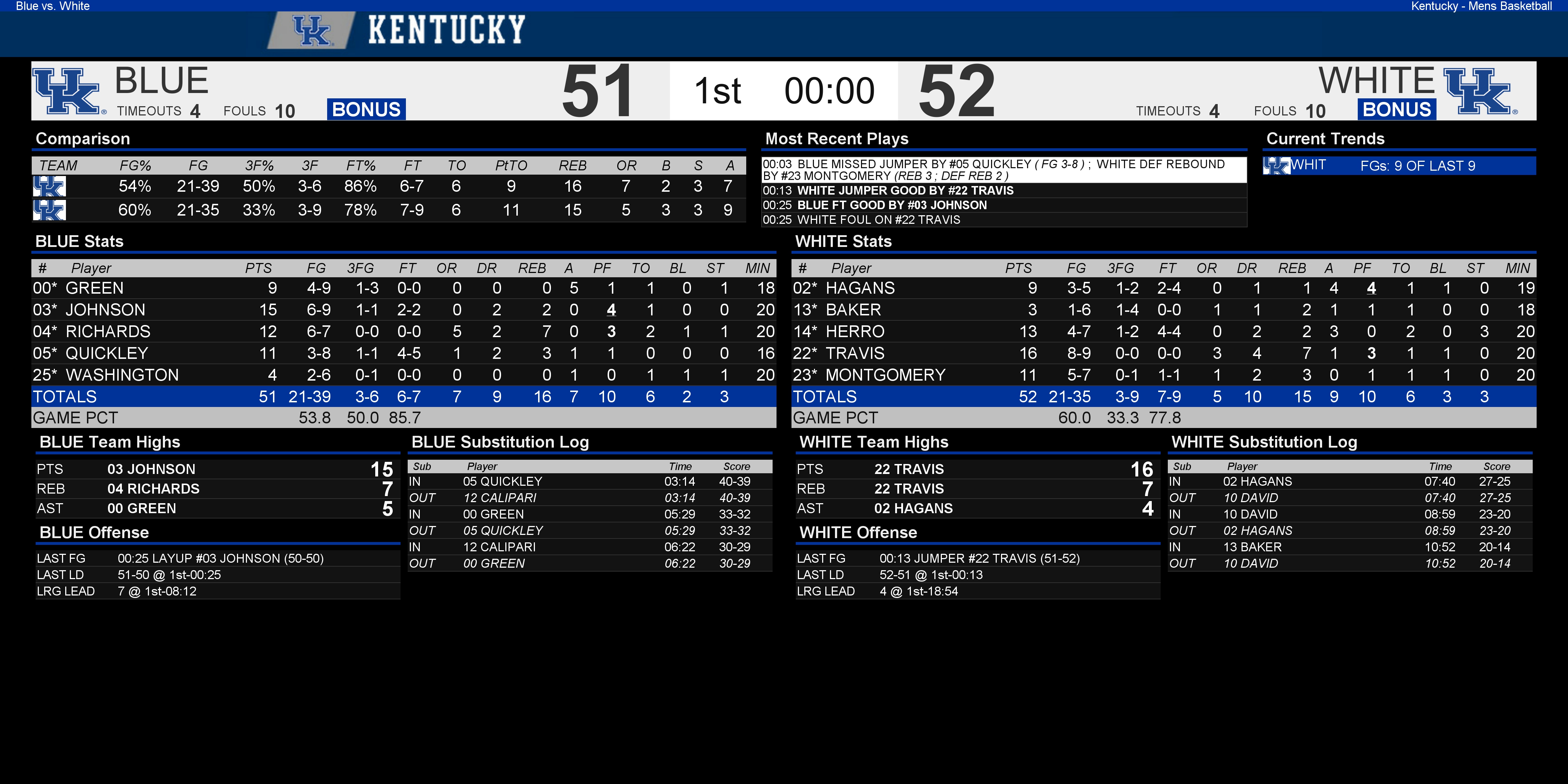This screenshot has height=784, width=1568.
Task: Click the REB column header in WHITE Stats
Action: (x=1292, y=268)
